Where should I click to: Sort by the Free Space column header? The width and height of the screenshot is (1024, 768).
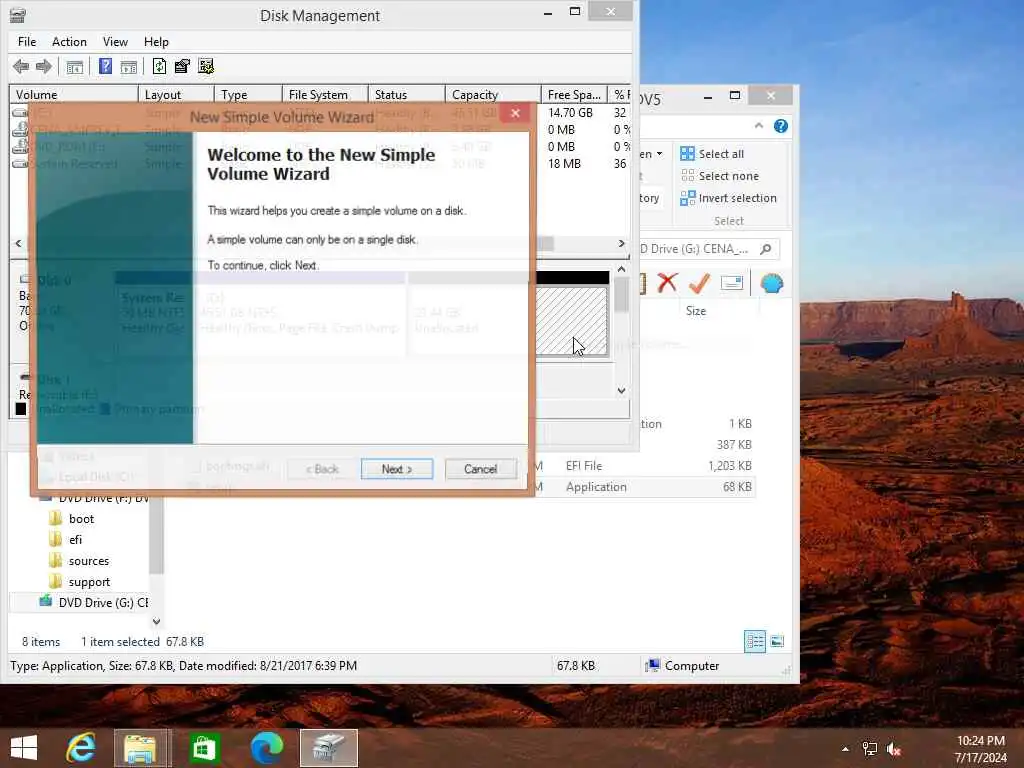click(575, 95)
